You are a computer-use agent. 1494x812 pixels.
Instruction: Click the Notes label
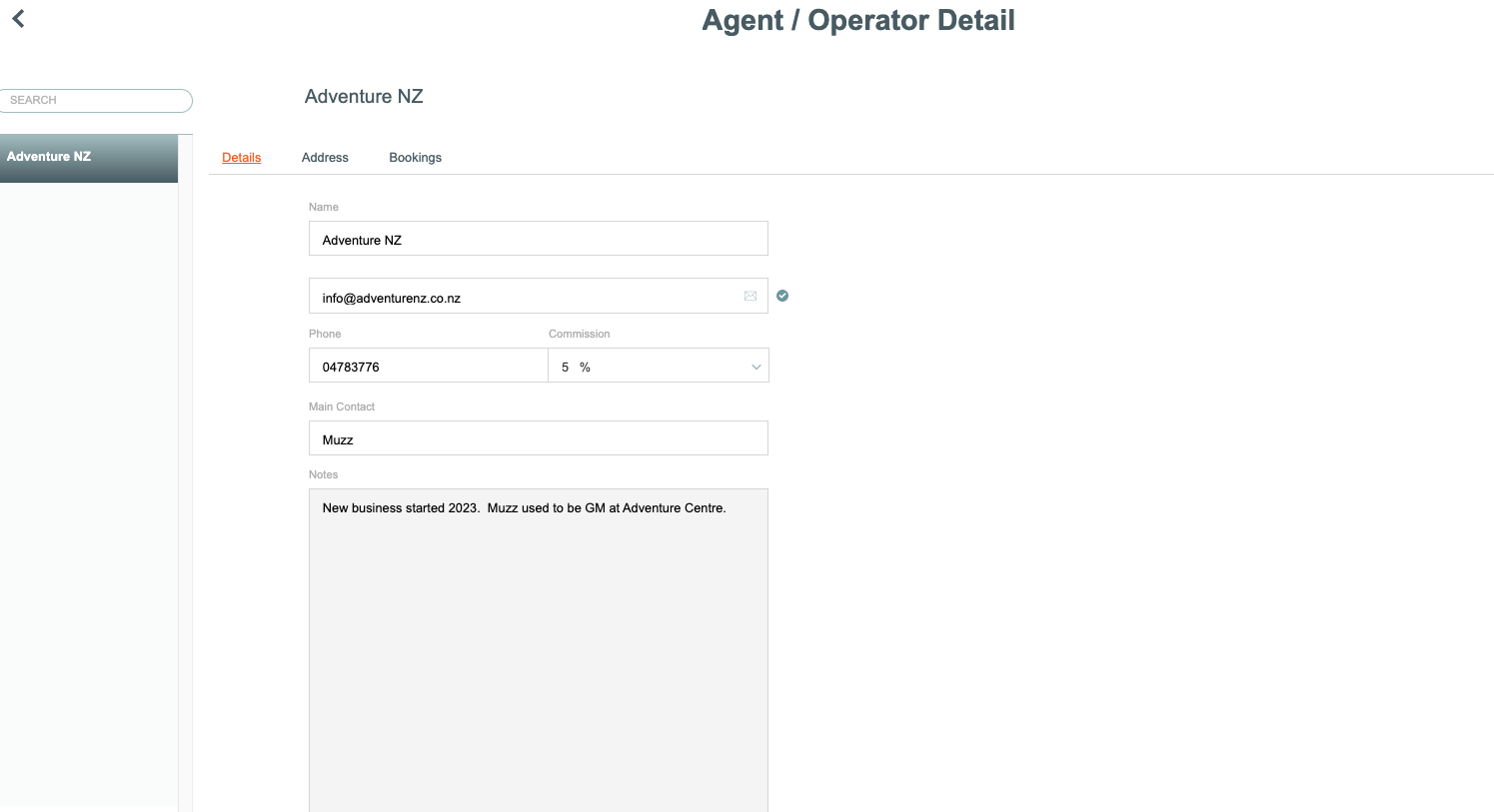(x=324, y=474)
